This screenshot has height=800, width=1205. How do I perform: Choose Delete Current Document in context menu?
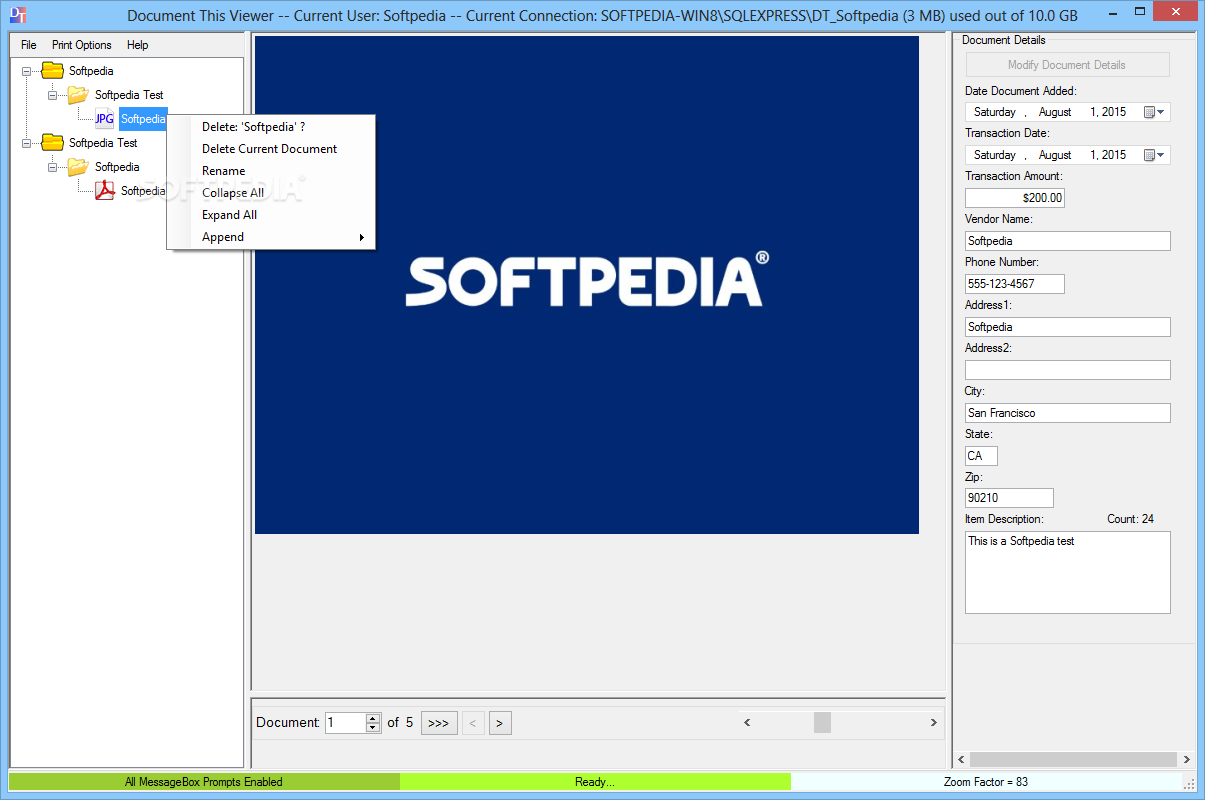(272, 149)
